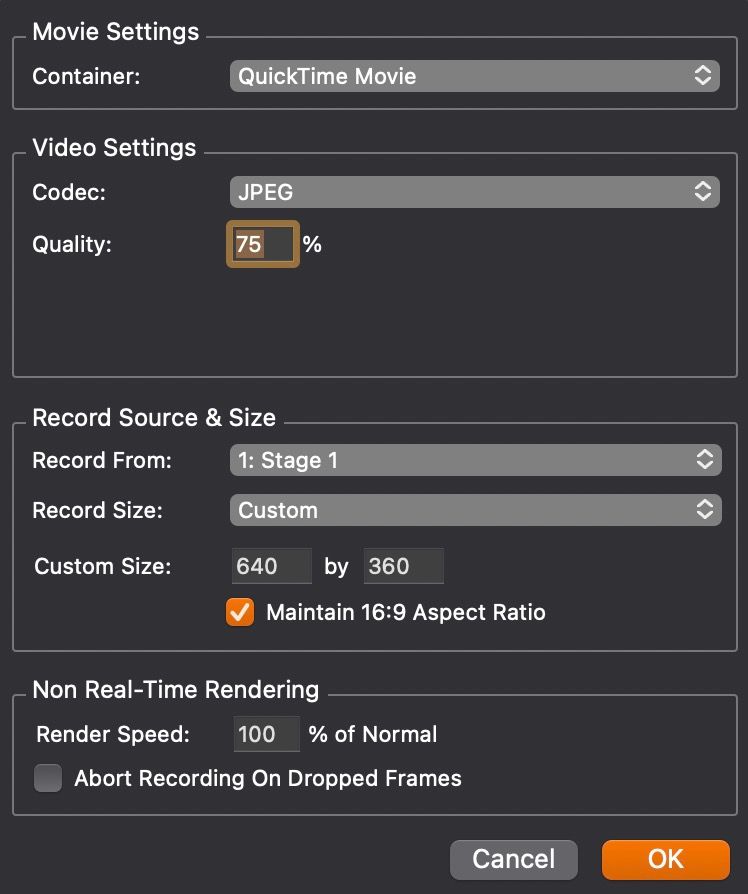The image size is (748, 894).
Task: Open the Record From dropdown
Action: tap(475, 460)
